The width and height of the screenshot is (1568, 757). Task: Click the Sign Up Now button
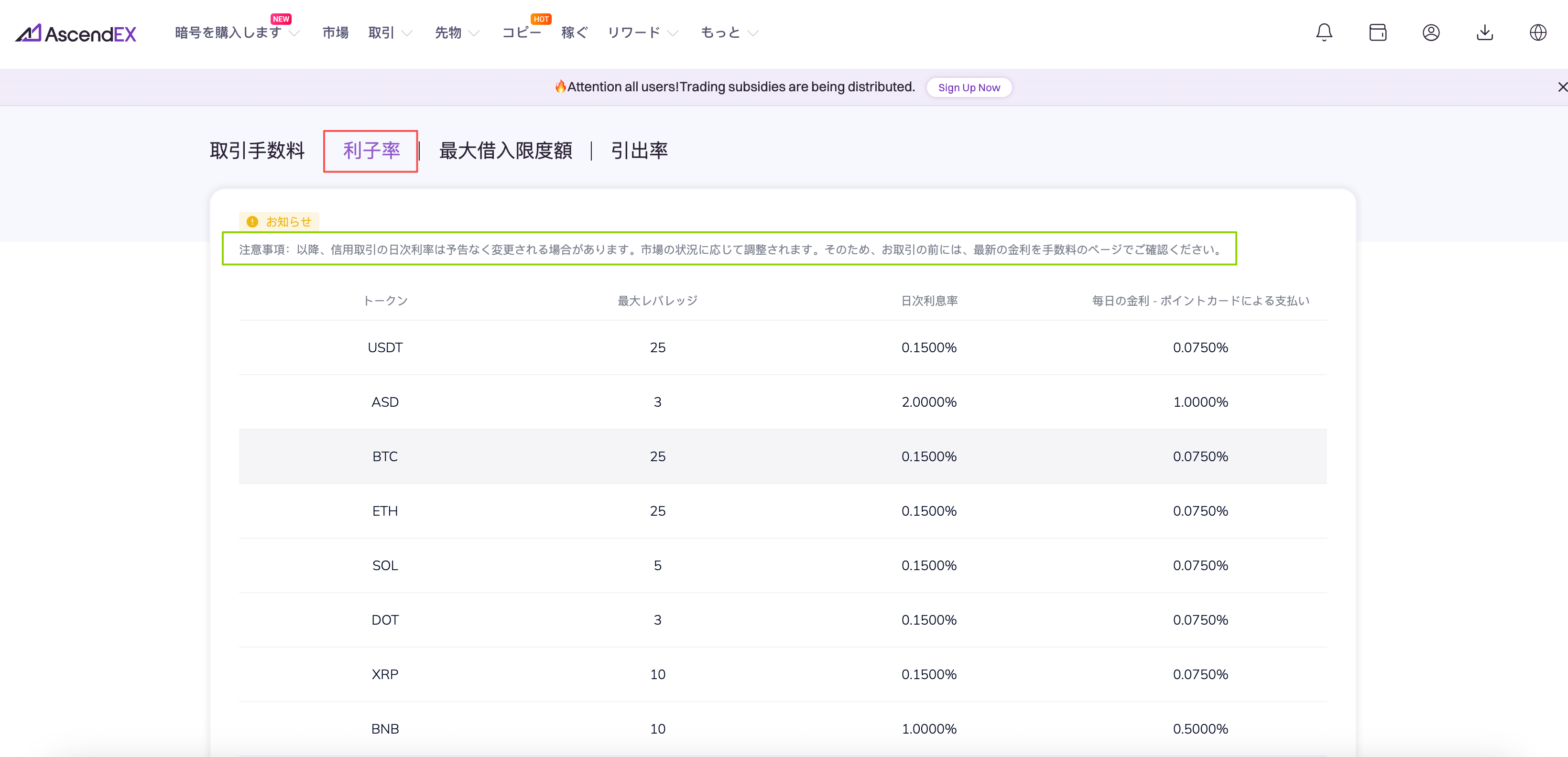[x=969, y=87]
